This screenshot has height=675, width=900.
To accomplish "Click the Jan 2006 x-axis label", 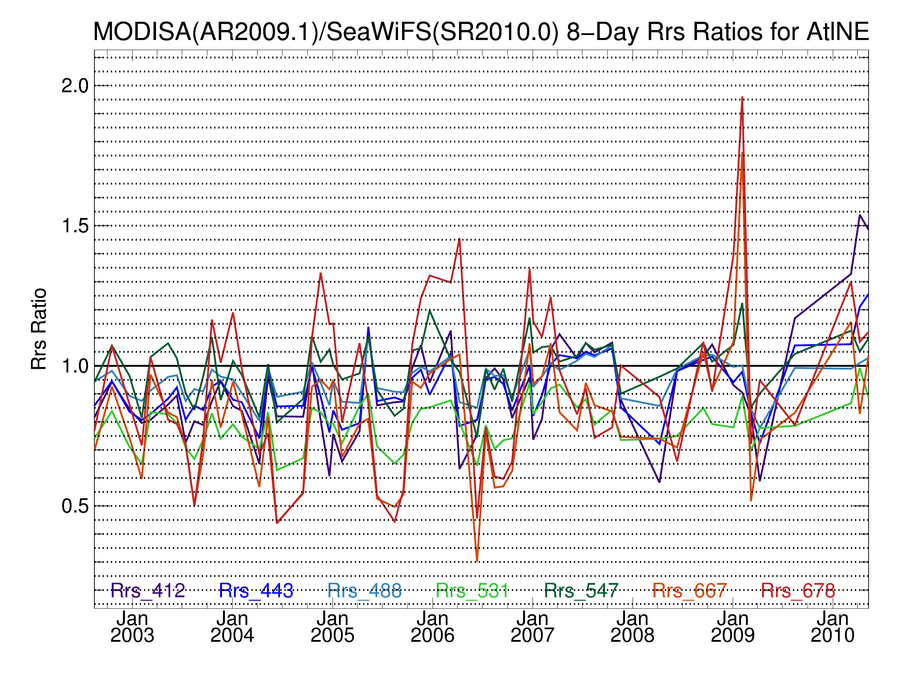I will (x=432, y=627).
